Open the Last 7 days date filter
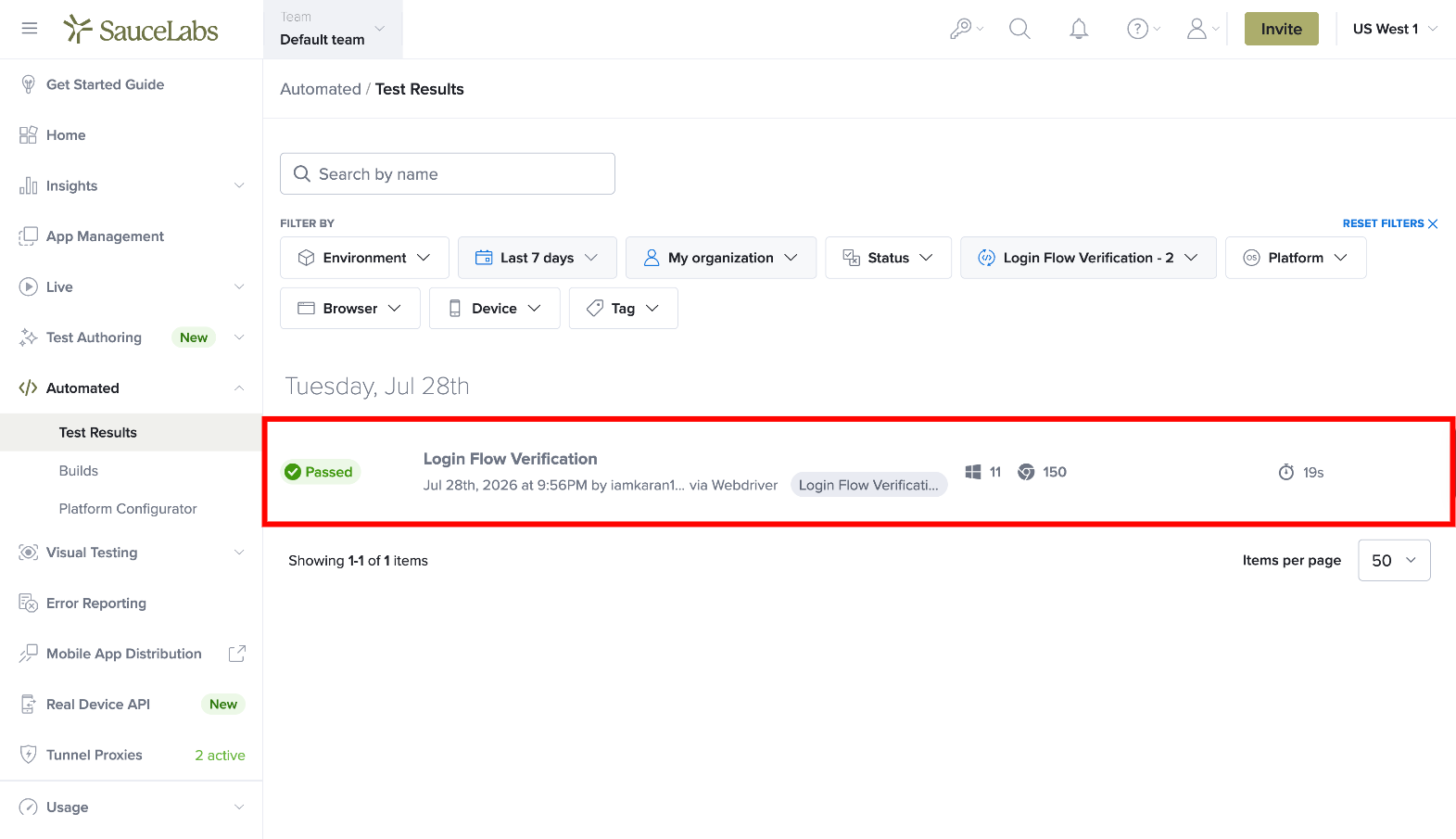This screenshot has width=1456, height=839. (538, 258)
